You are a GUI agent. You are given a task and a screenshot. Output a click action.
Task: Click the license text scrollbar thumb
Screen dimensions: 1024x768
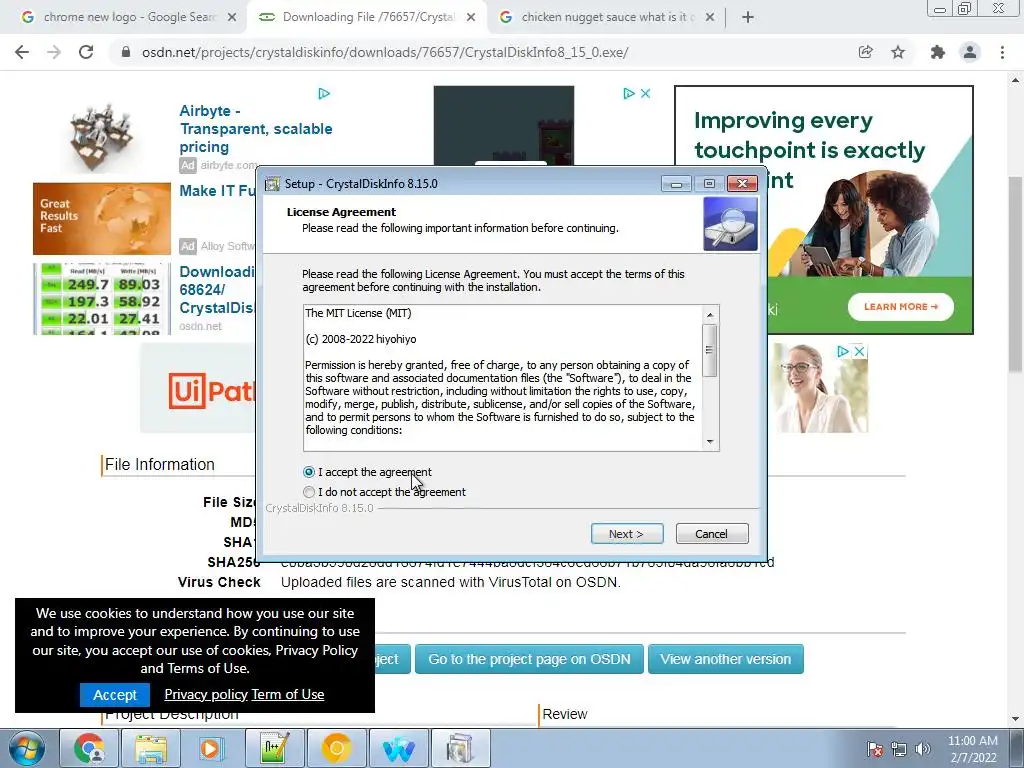coord(710,350)
